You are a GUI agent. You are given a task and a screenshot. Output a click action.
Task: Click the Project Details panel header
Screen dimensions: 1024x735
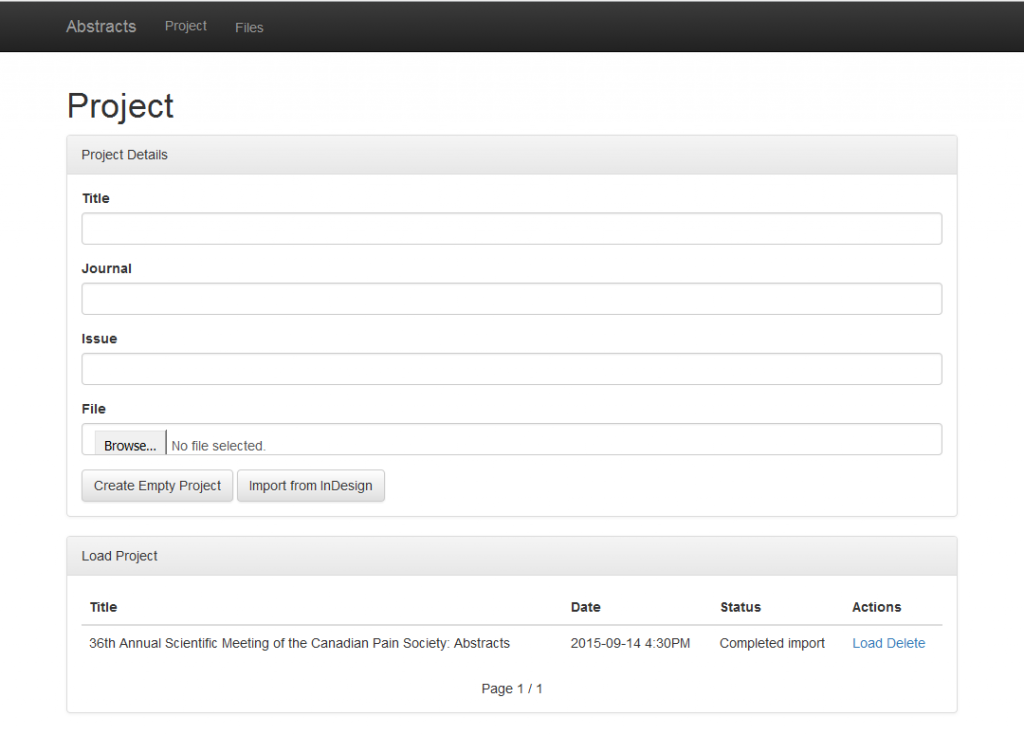point(124,154)
